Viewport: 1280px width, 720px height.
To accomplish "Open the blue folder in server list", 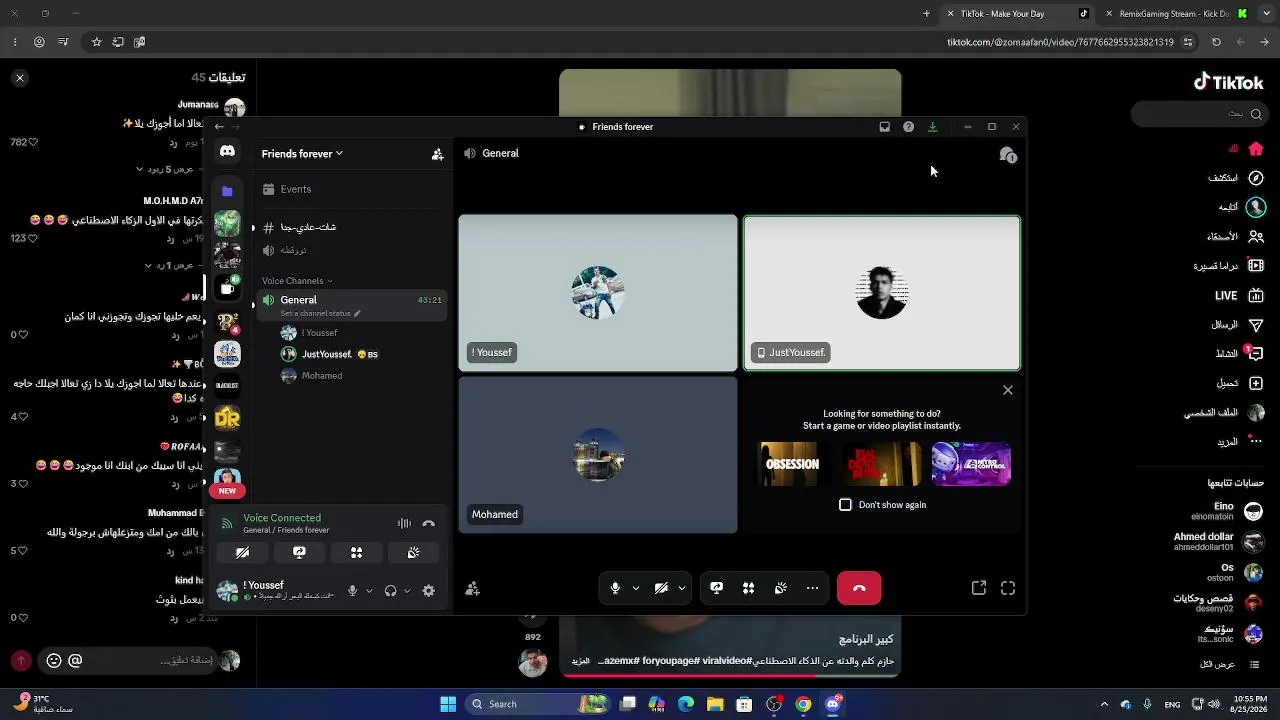I will pyautogui.click(x=227, y=190).
